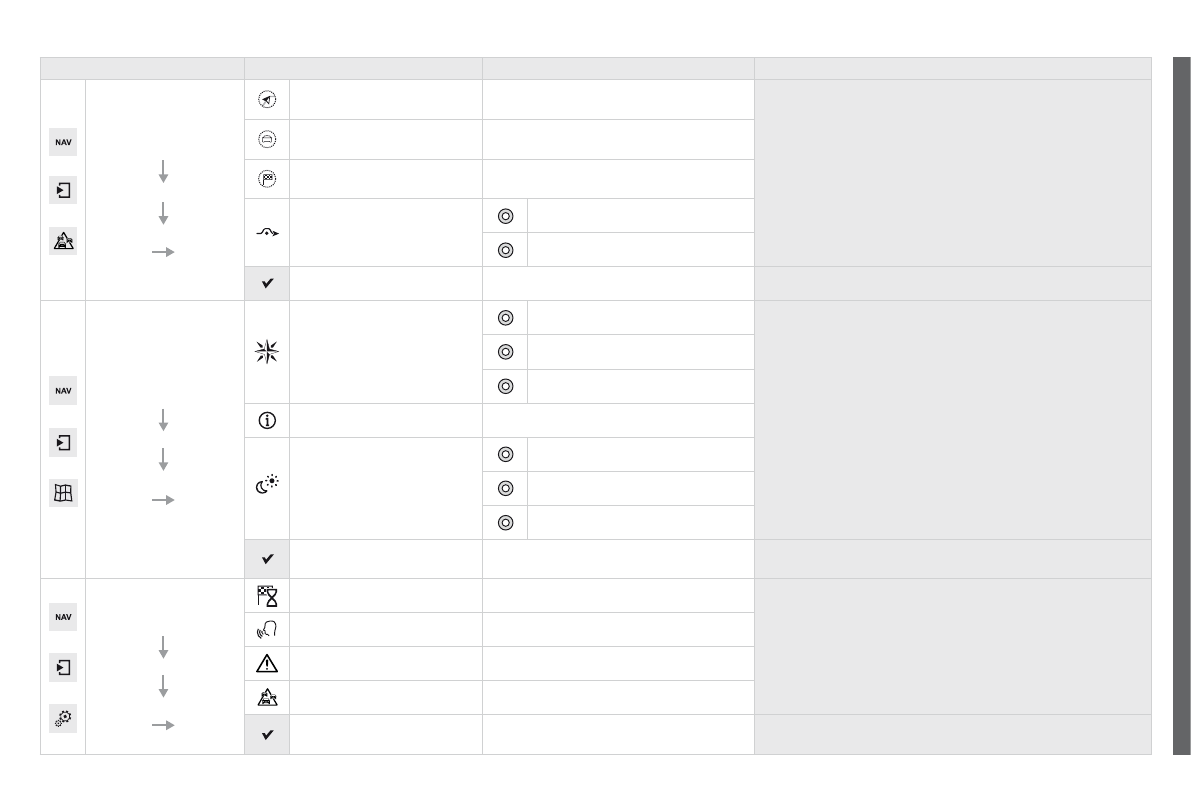The width and height of the screenshot is (1191, 794).
Task: Click the checkered flag with hourglass icon
Action: point(267,596)
